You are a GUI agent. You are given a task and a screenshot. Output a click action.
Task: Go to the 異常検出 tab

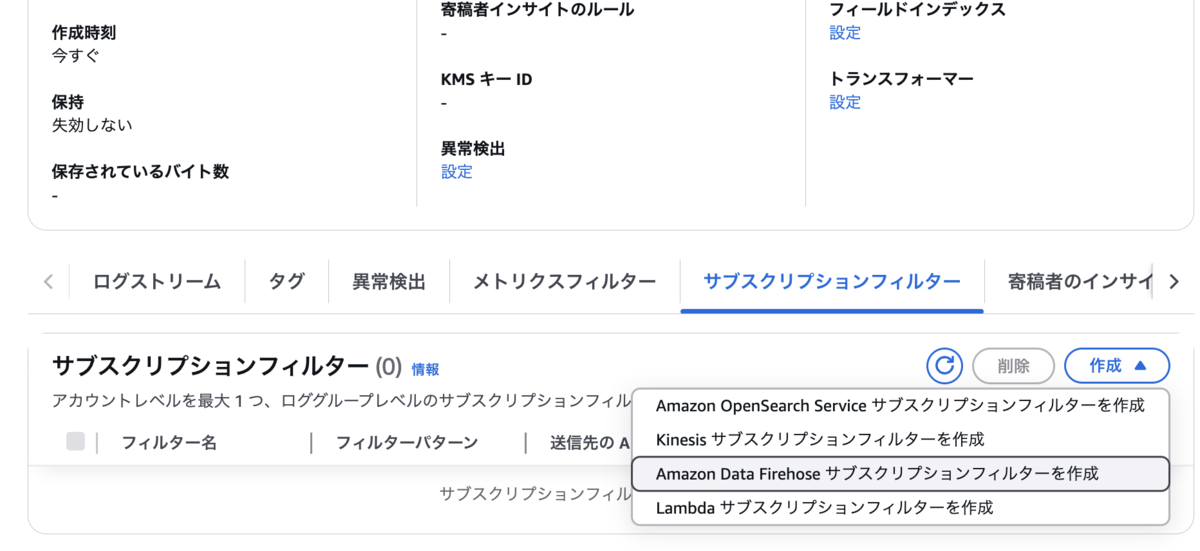tap(389, 282)
